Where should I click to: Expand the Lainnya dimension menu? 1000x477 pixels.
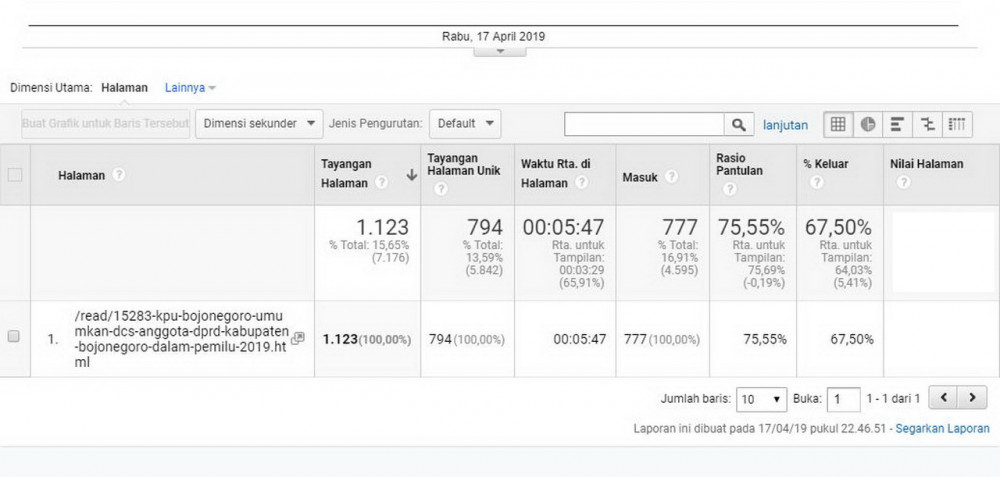click(190, 88)
